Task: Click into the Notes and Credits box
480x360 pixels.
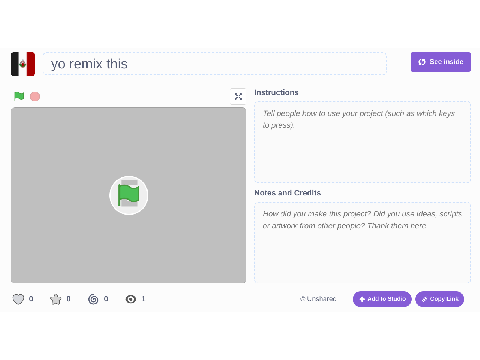Action: point(362,242)
